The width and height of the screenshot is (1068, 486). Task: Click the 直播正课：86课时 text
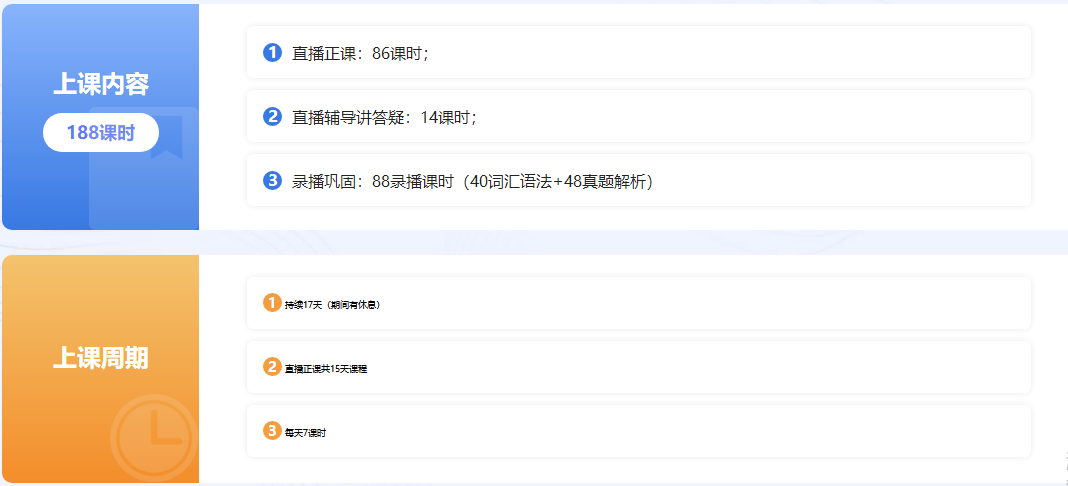(x=360, y=54)
